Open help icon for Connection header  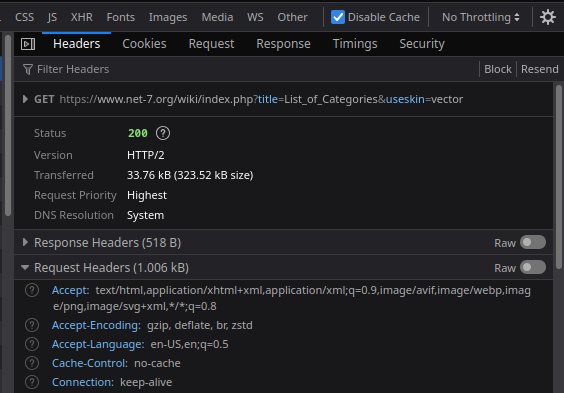[32, 382]
